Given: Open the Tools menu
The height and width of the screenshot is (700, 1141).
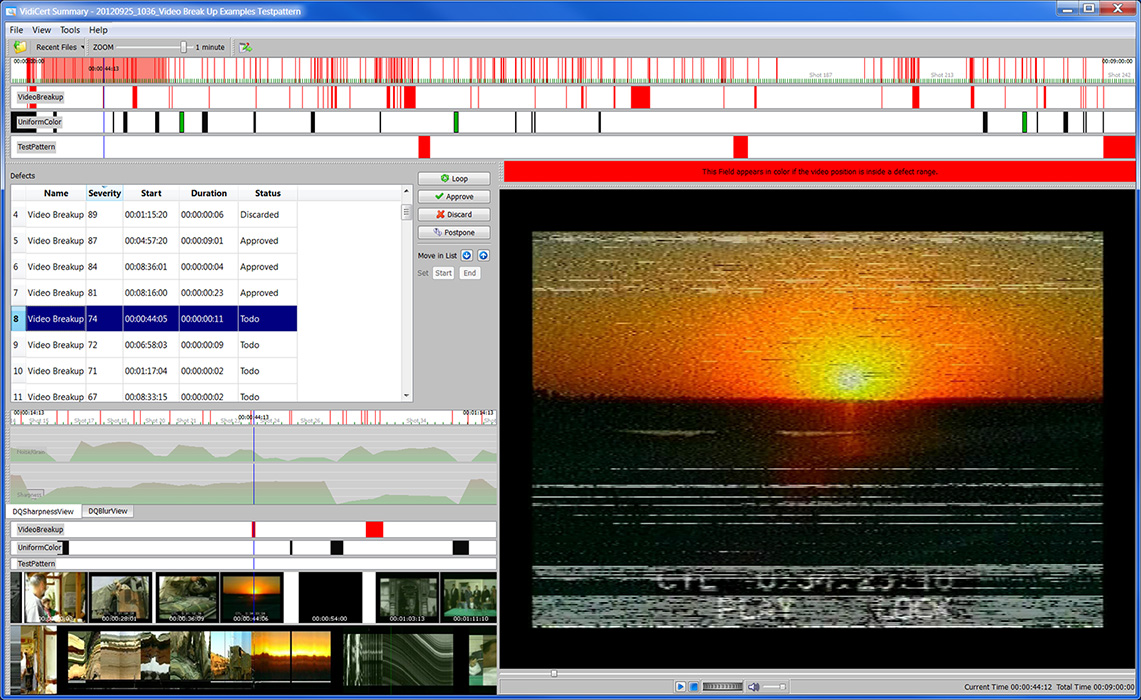Looking at the screenshot, I should click(70, 30).
